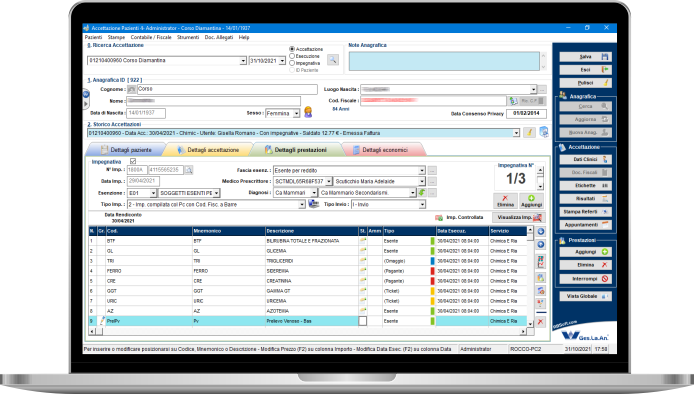Open the 31/10/2021 date dropdown
Screen dimensions: 694x394
pos(282,61)
